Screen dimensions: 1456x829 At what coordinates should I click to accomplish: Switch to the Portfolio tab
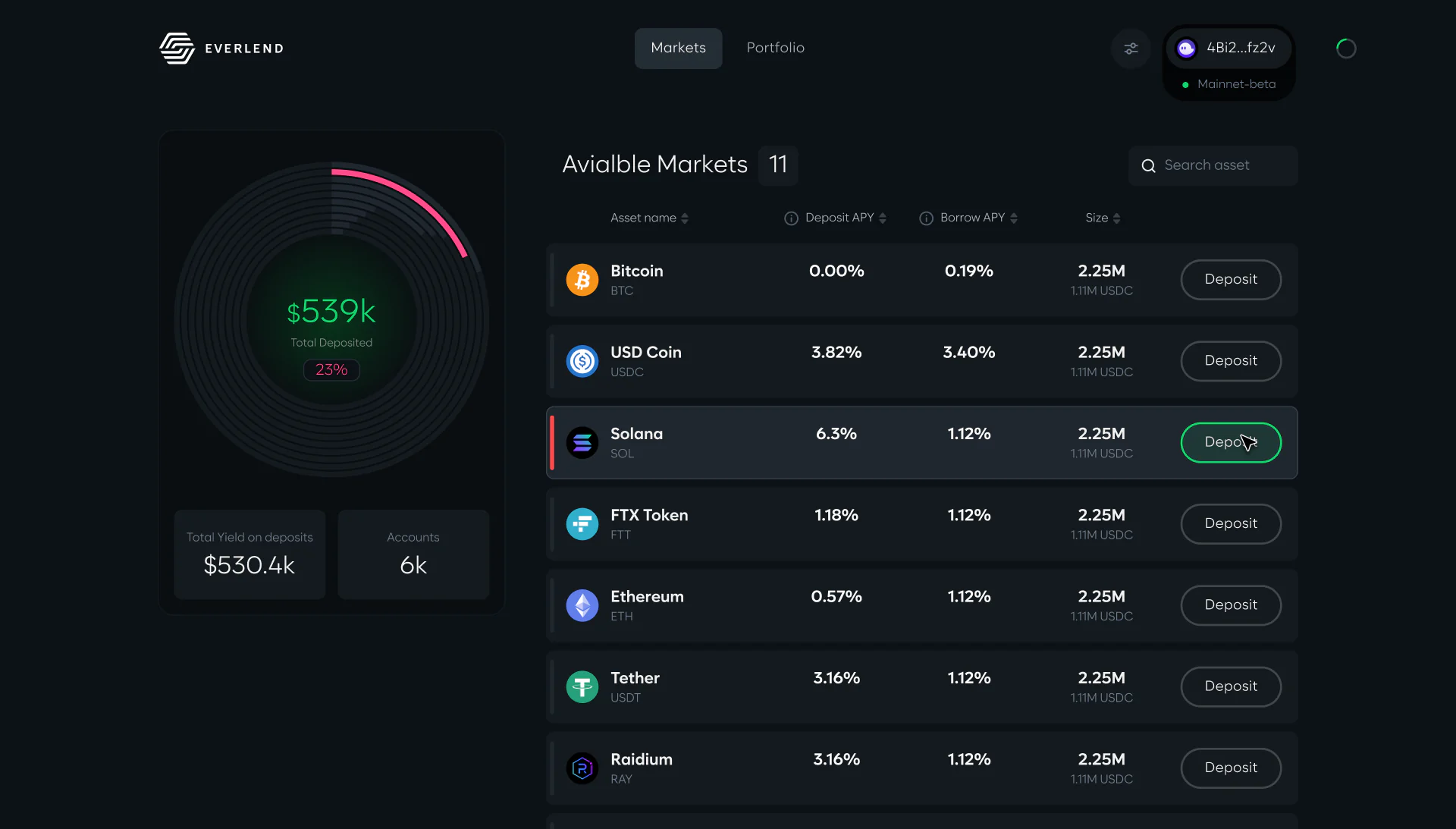(x=775, y=48)
